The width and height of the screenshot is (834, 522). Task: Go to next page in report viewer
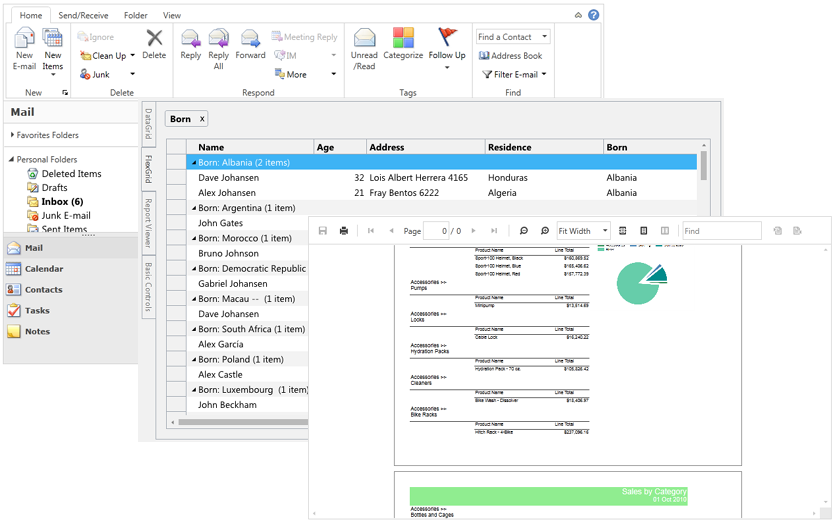473,230
